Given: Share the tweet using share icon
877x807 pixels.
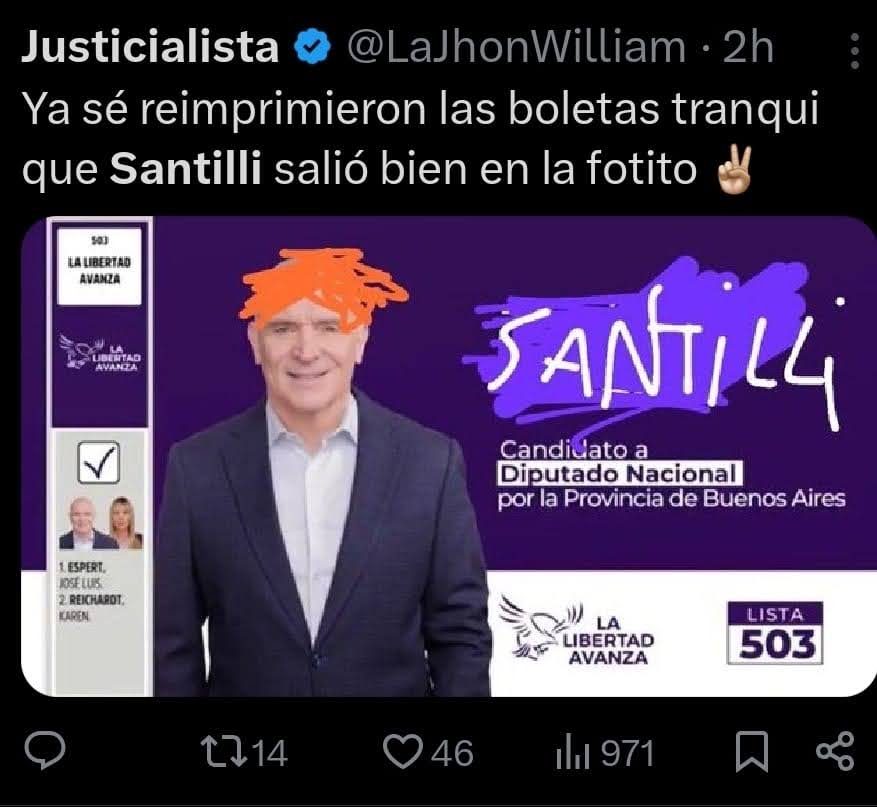Looking at the screenshot, I should [836, 752].
